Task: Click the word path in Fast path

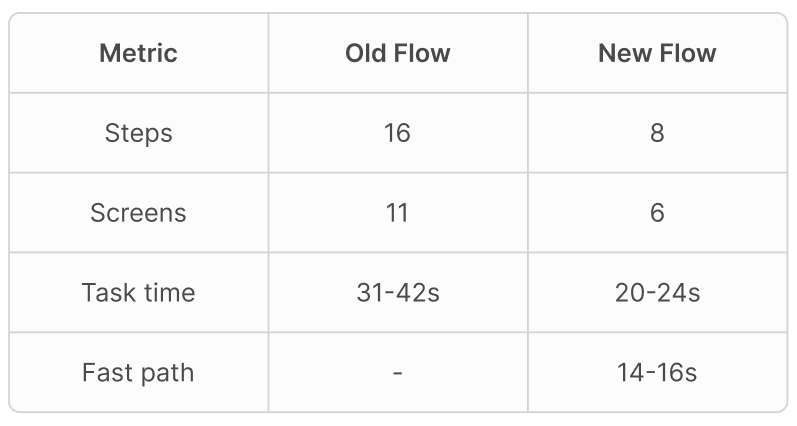Action: click(x=166, y=373)
